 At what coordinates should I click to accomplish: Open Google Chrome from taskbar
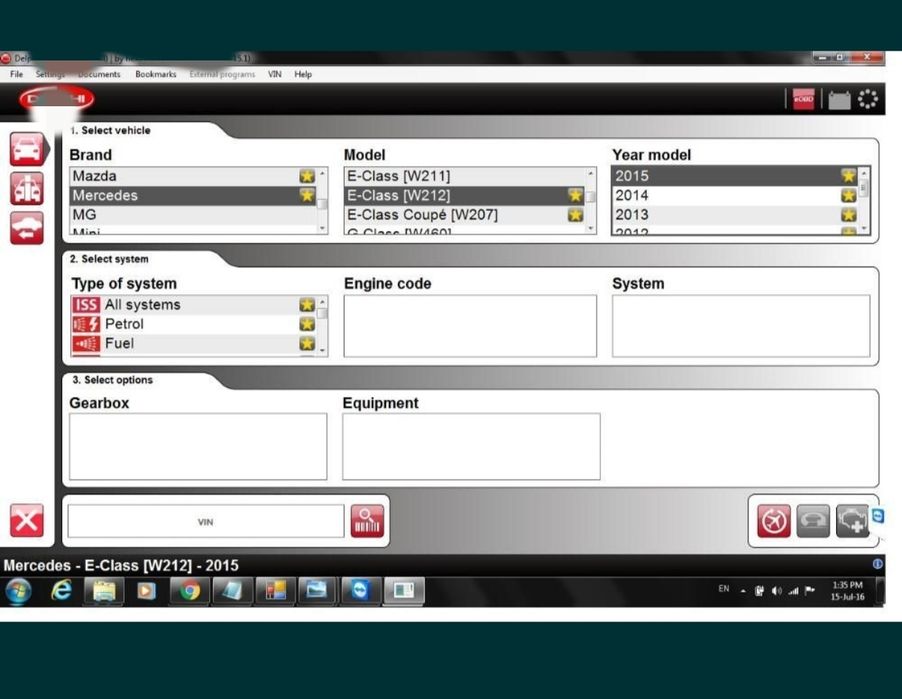click(x=189, y=591)
